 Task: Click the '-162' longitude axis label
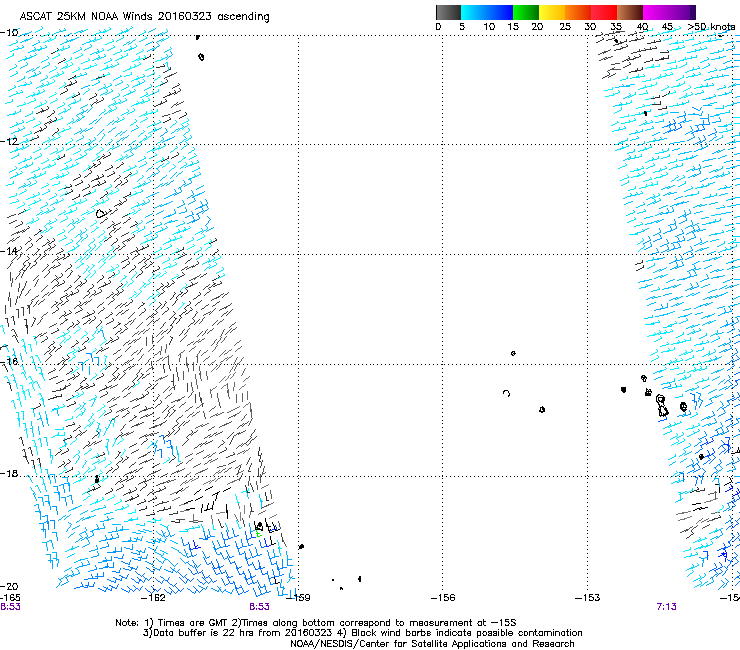point(153,598)
